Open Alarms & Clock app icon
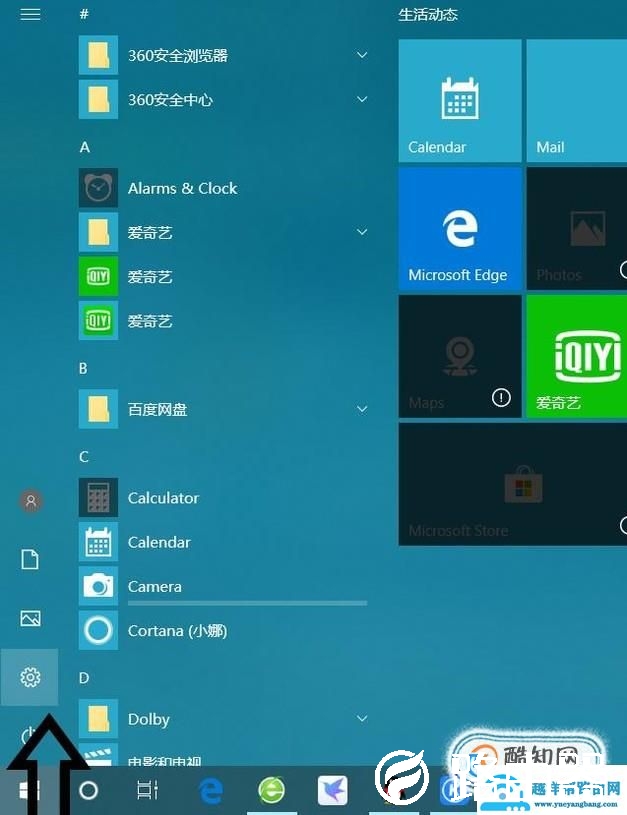Viewport: 627px width, 815px height. click(98, 188)
